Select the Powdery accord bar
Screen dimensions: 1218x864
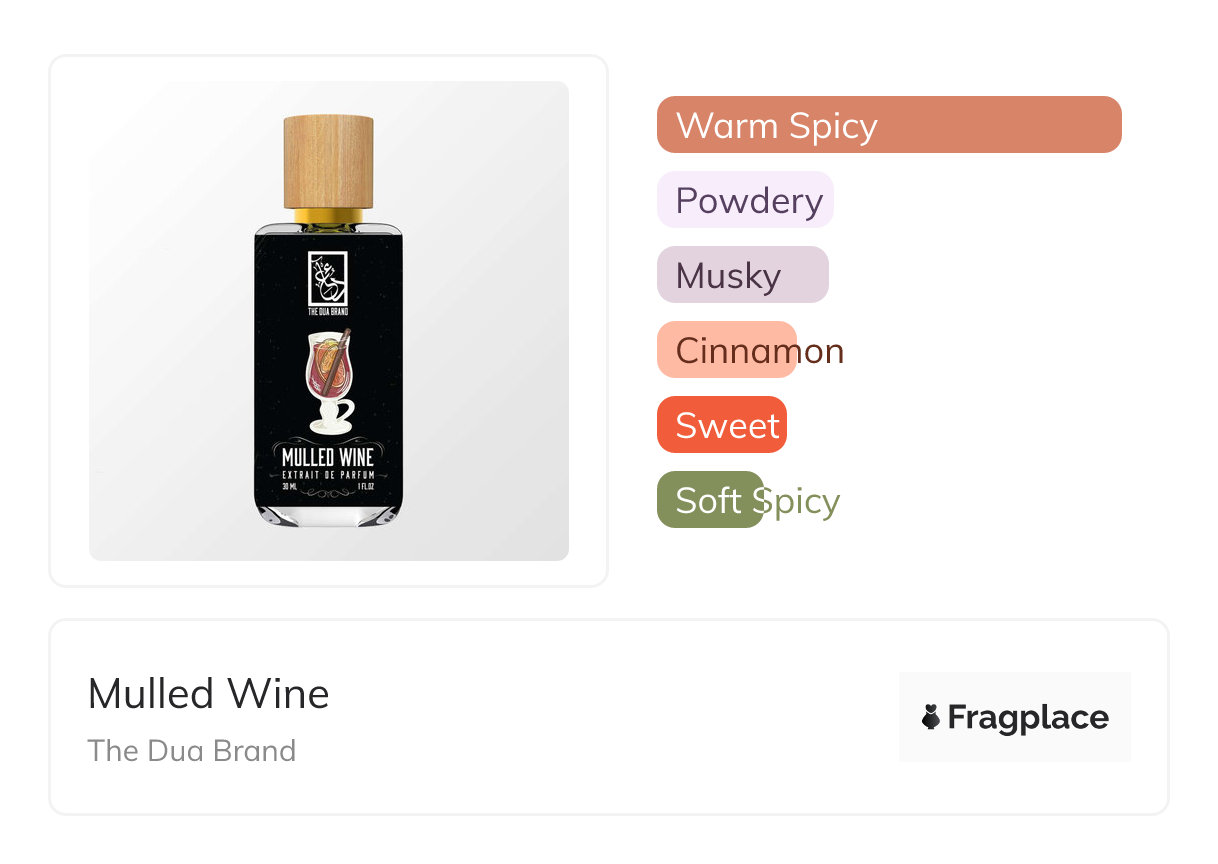[x=745, y=200]
